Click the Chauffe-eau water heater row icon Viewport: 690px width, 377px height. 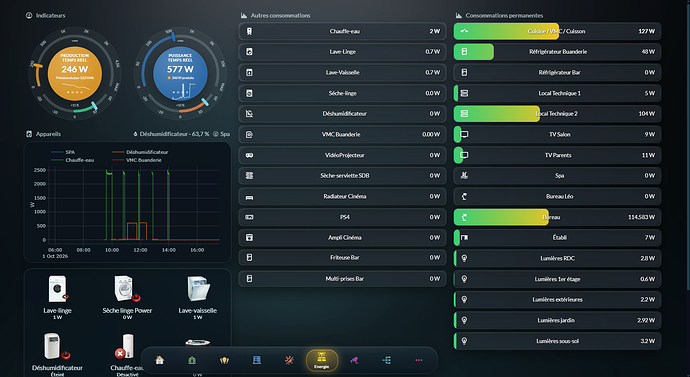pyautogui.click(x=250, y=31)
